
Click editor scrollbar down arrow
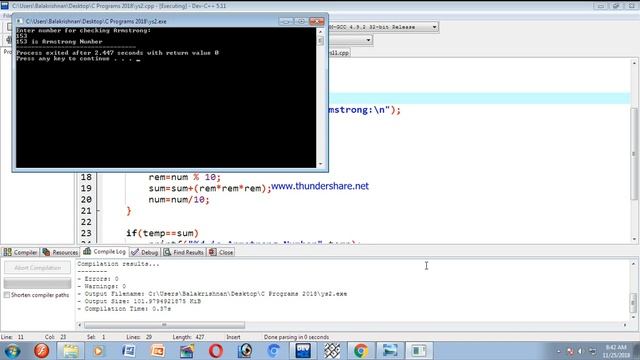click(634, 239)
